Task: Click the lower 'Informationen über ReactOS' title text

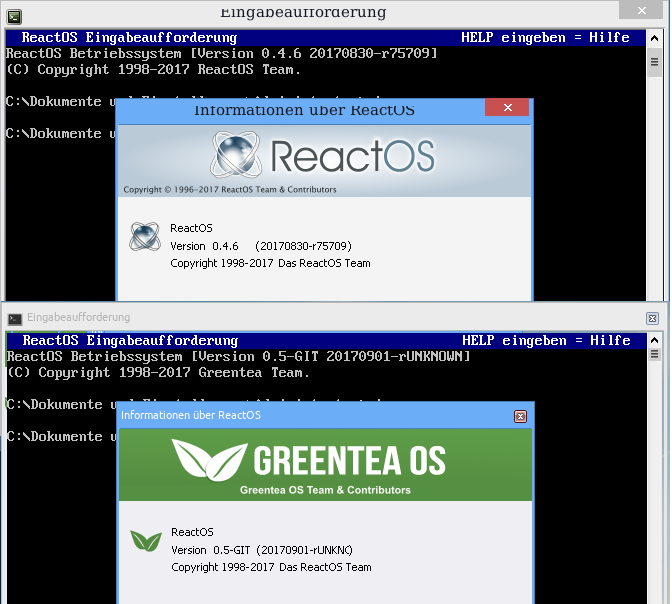Action: pos(191,415)
